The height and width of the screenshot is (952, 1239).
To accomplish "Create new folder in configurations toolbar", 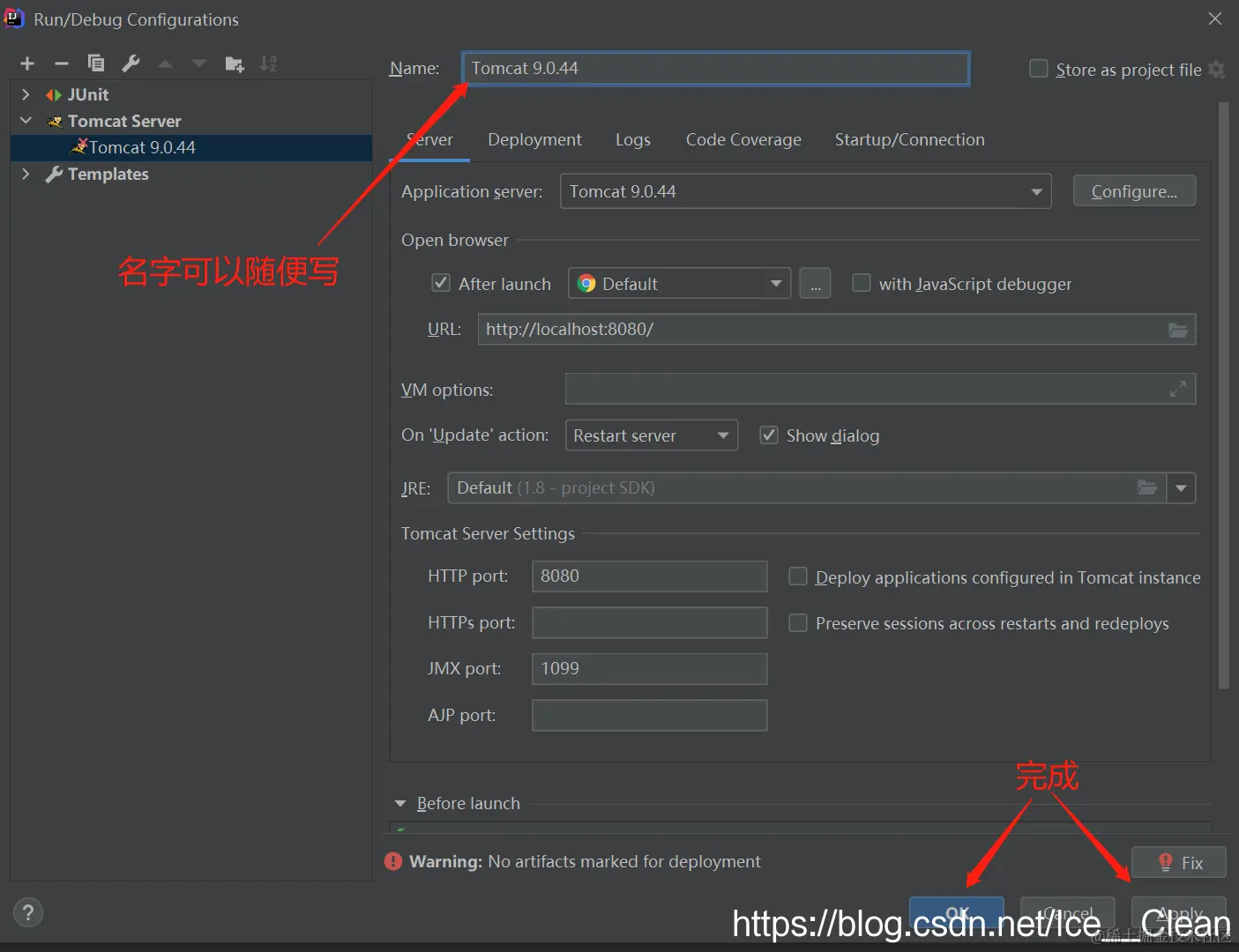I will [234, 63].
